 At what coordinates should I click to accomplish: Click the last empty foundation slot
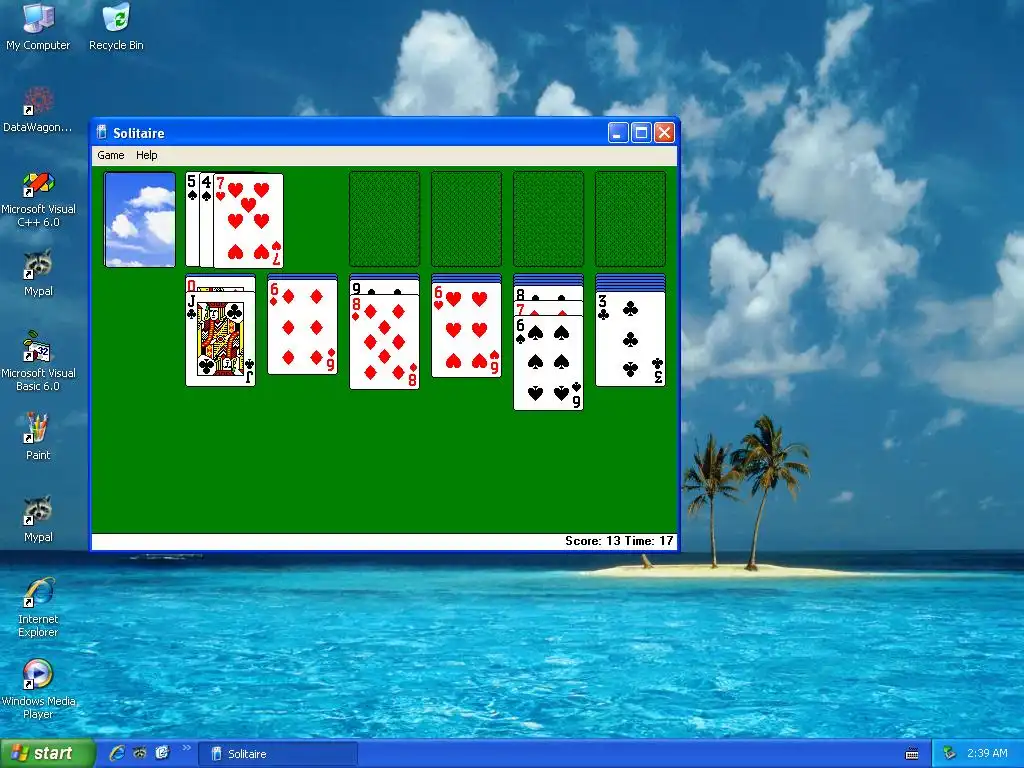click(x=630, y=219)
